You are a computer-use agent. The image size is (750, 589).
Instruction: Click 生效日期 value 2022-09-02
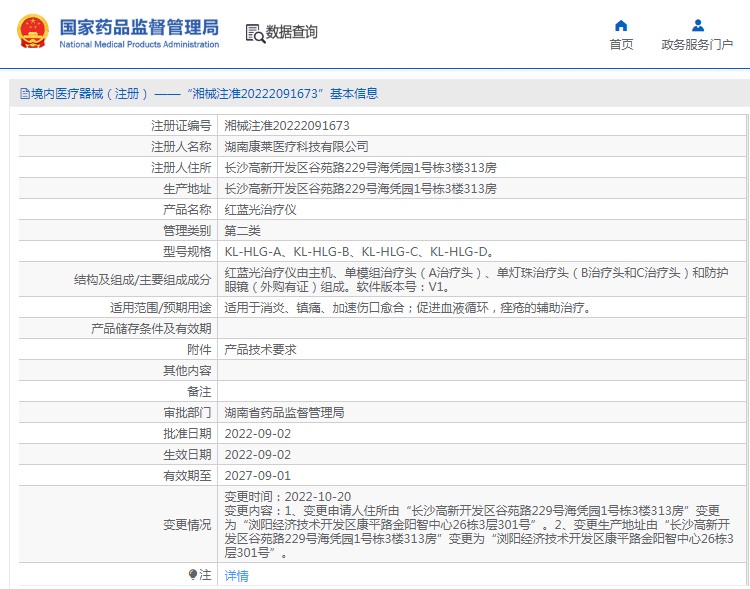point(258,455)
